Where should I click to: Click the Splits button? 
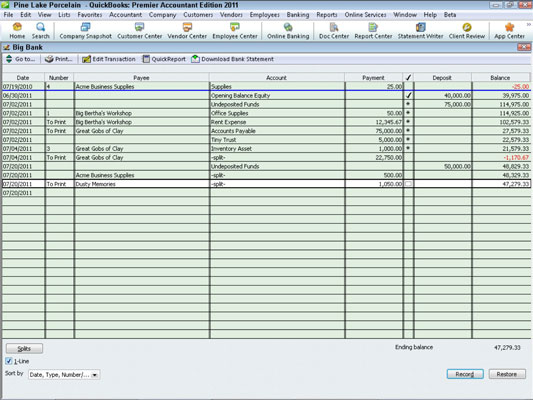pos(24,348)
